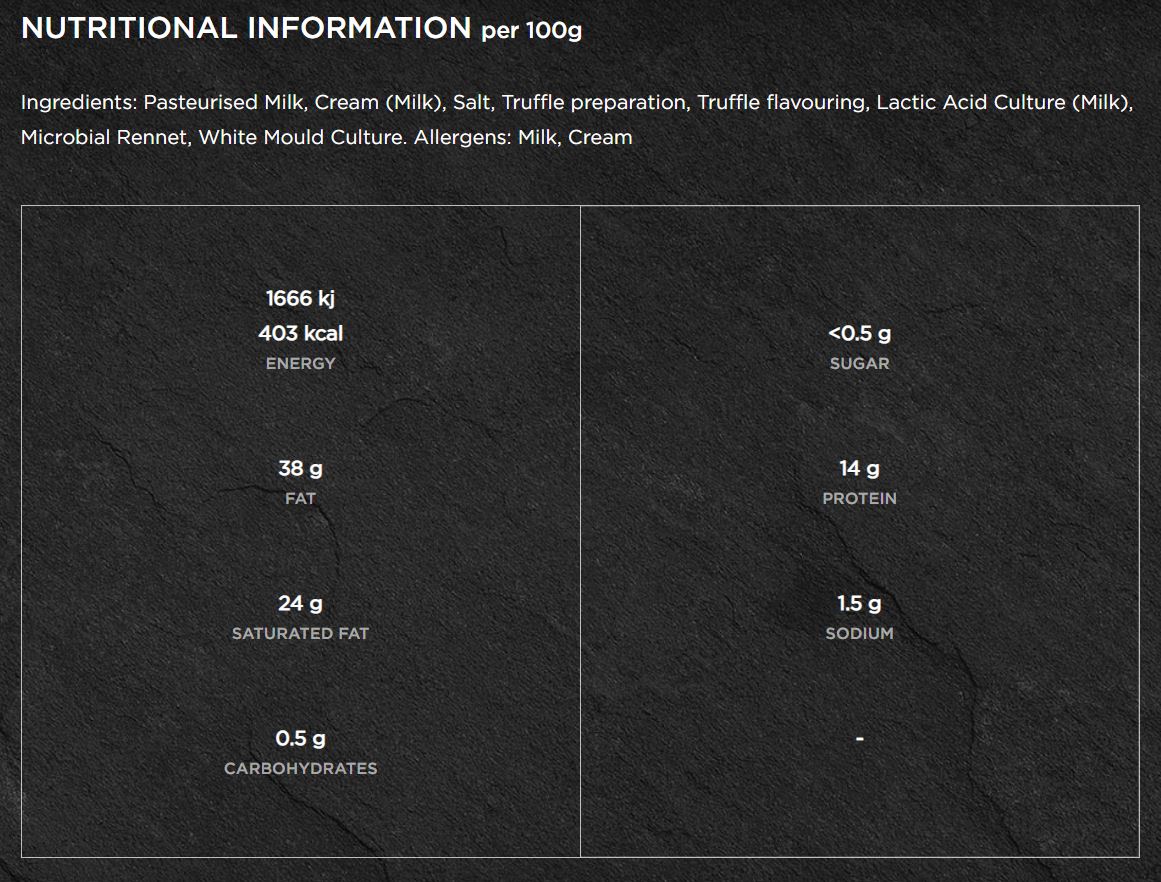Click the SODIUM label
Viewport: 1161px width, 882px height.
pos(859,633)
